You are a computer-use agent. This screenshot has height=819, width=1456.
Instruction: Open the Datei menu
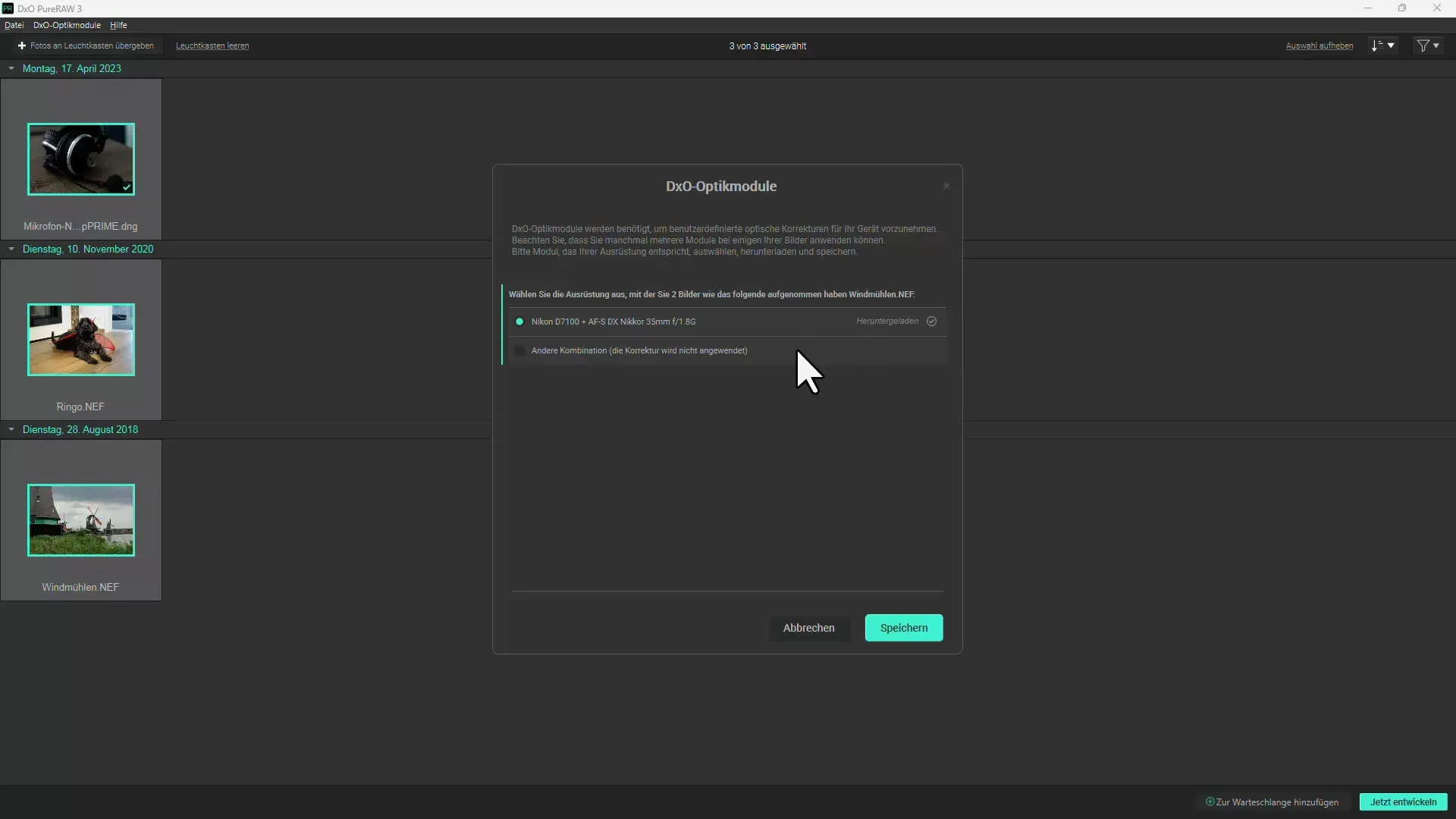[14, 25]
